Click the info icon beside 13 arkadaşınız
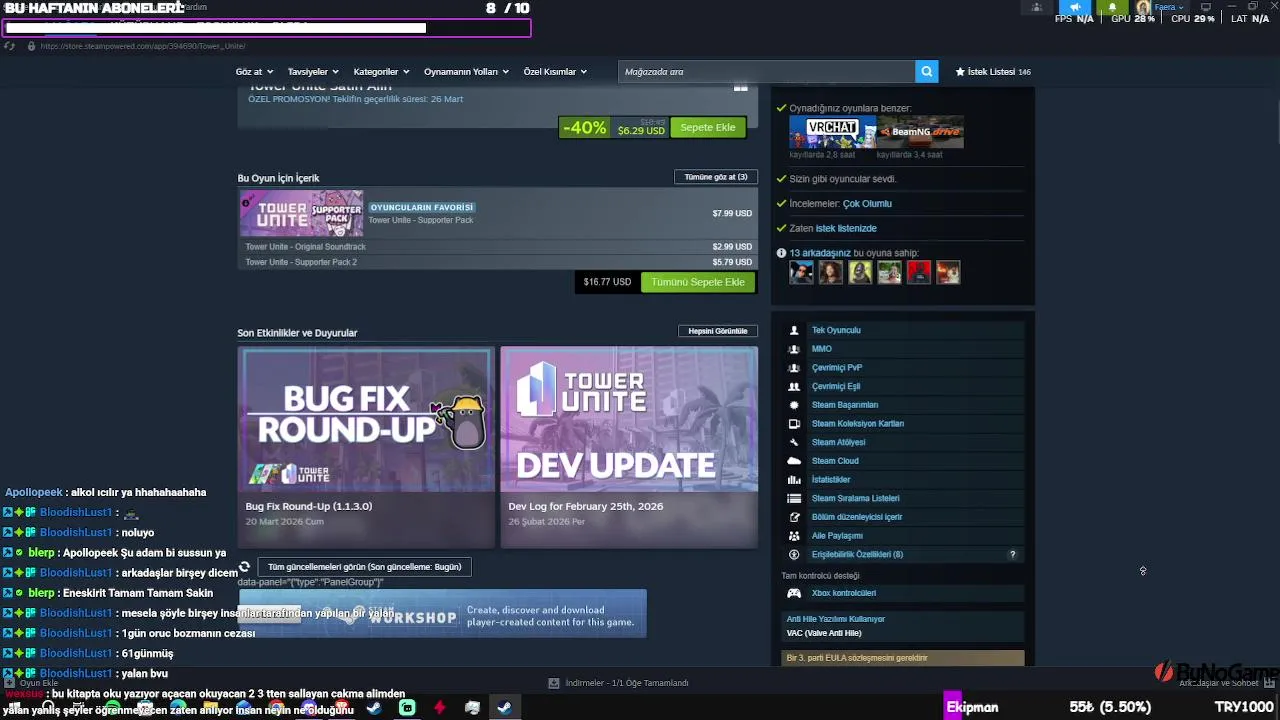 [x=781, y=253]
